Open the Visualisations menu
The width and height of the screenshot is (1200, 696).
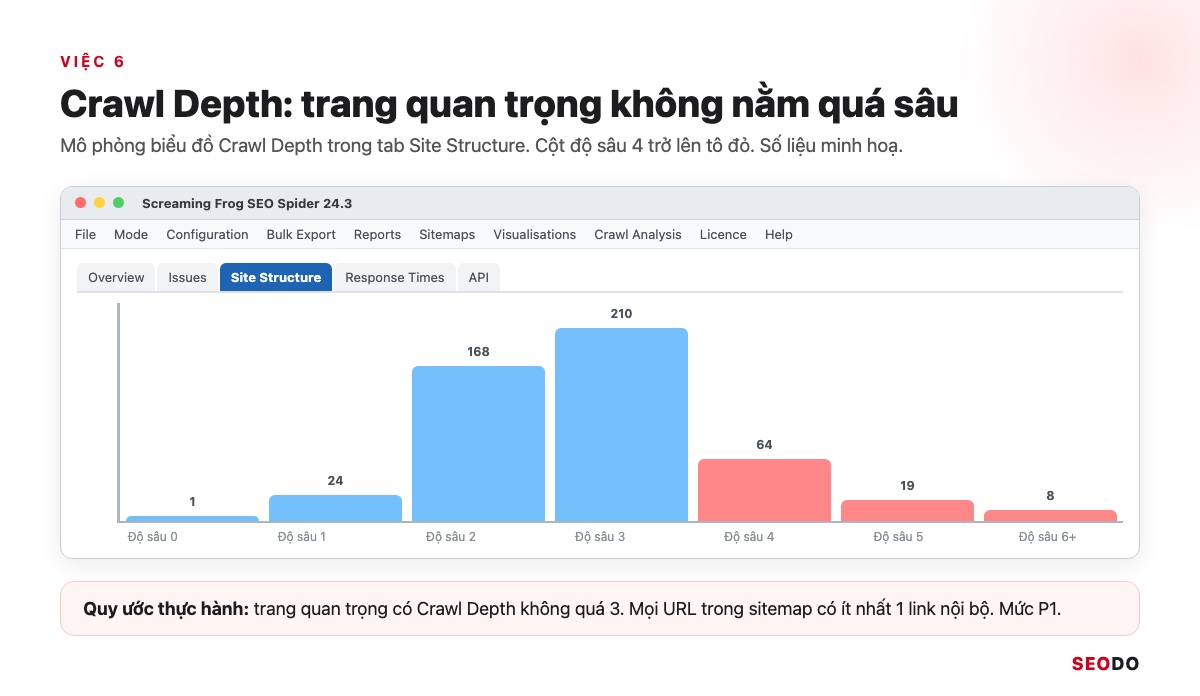coord(534,234)
